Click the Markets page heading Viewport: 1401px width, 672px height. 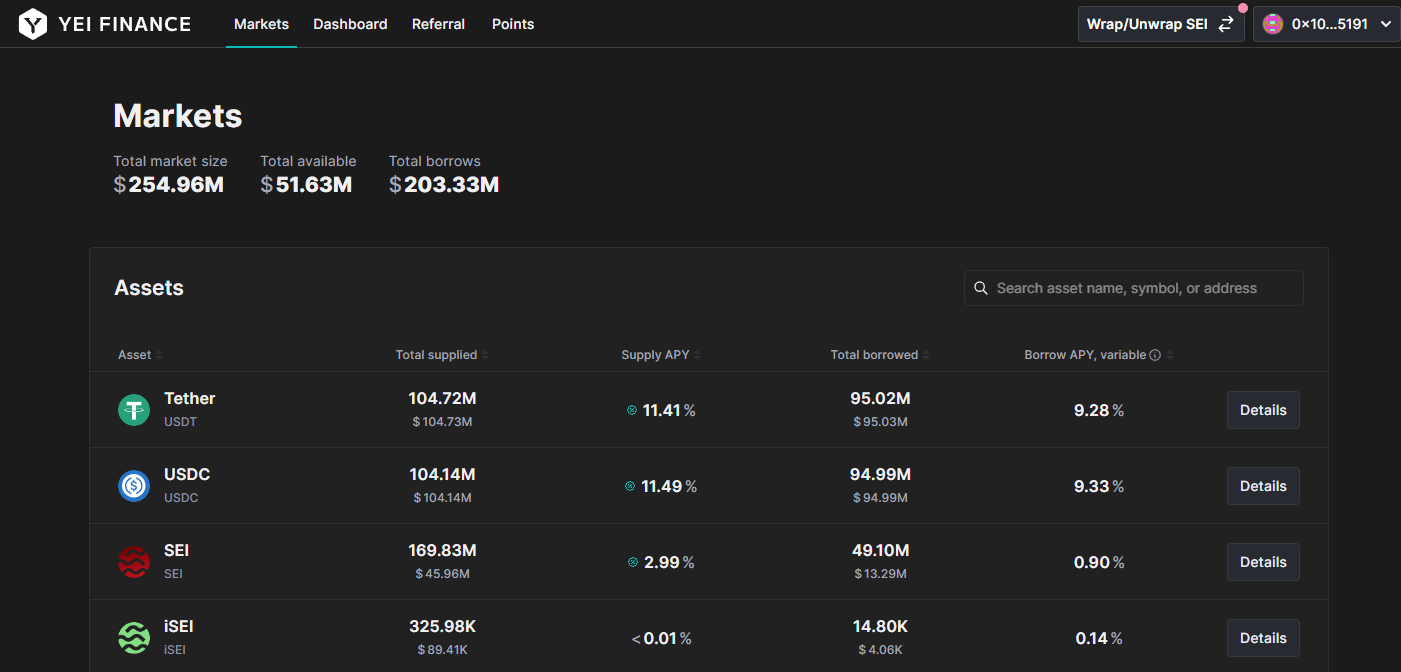(x=178, y=116)
